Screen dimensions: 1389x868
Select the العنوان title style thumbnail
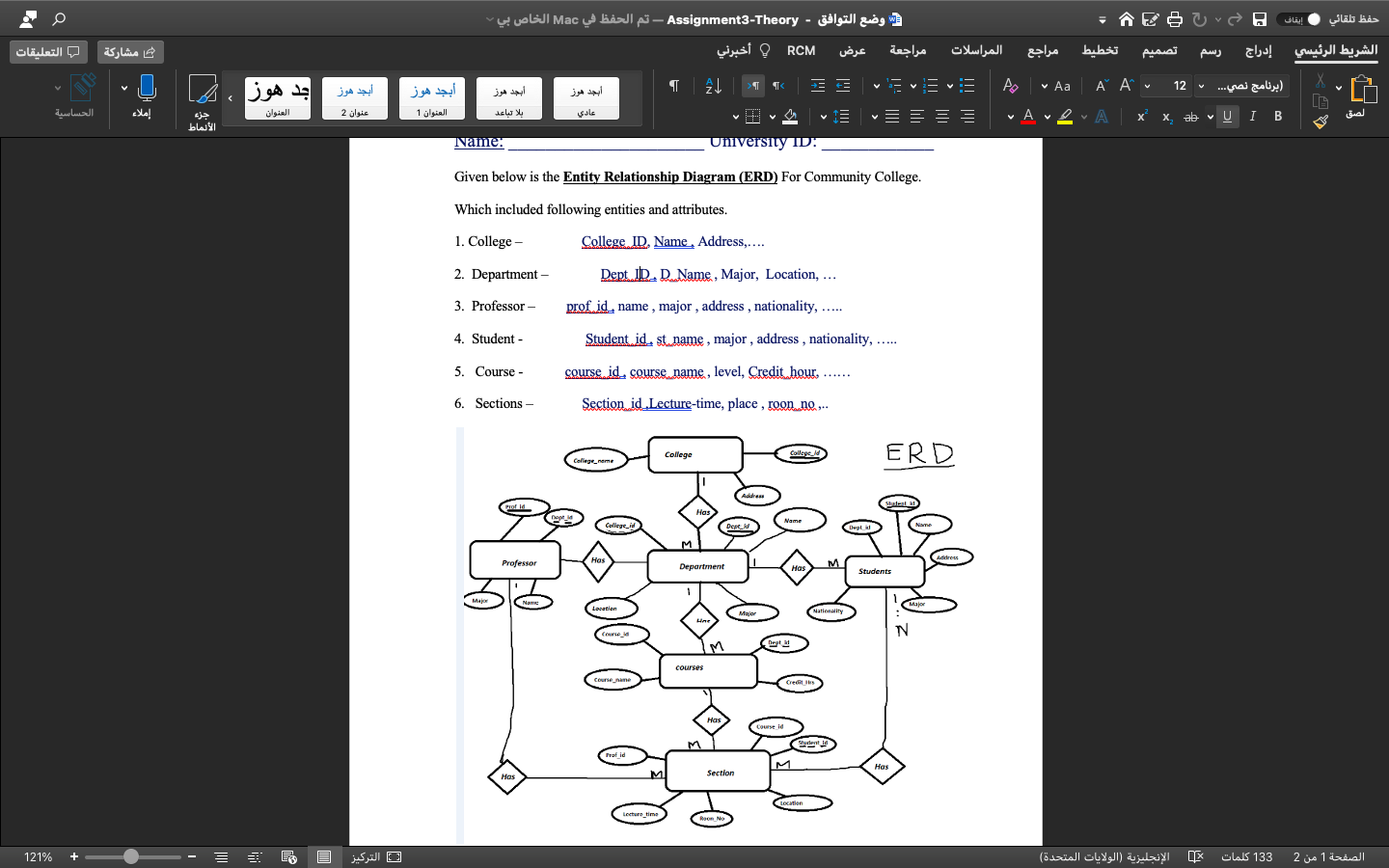point(277,97)
